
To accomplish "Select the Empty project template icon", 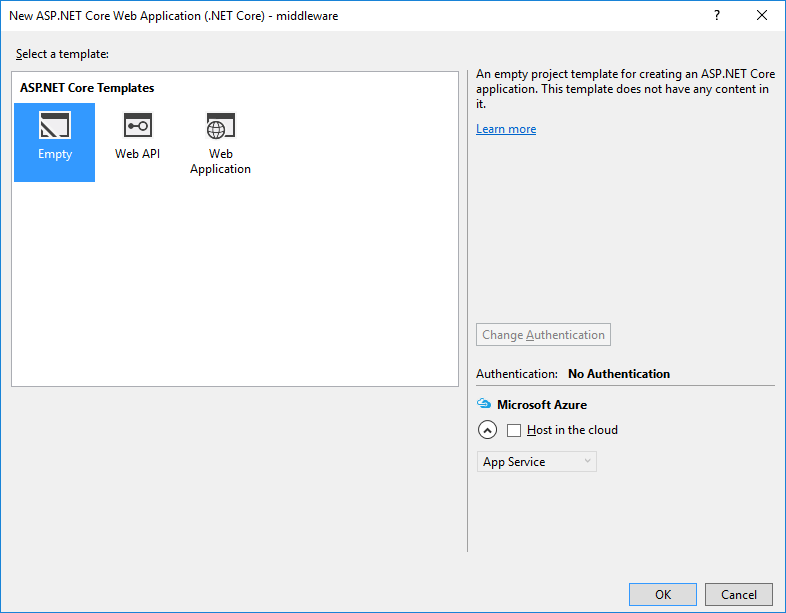I will [55, 126].
